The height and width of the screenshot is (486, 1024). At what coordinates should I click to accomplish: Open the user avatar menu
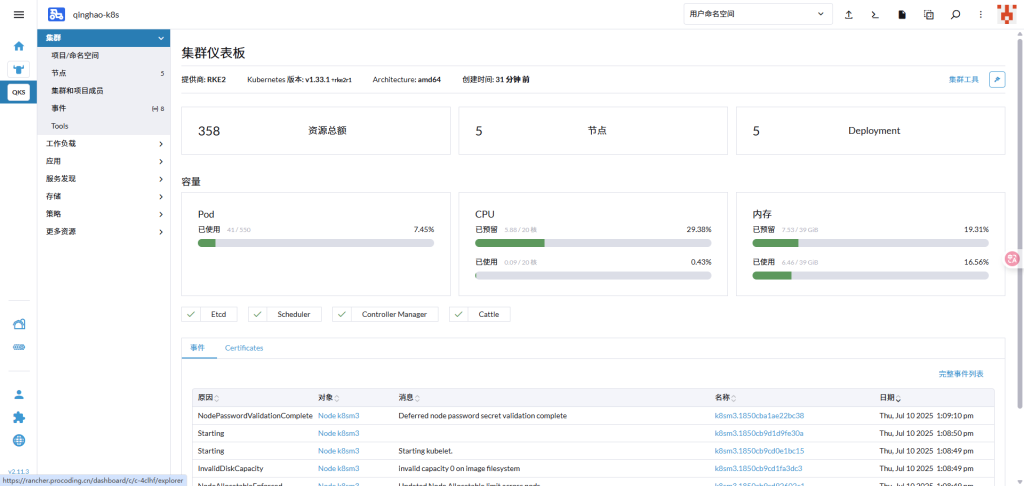click(x=1006, y=14)
